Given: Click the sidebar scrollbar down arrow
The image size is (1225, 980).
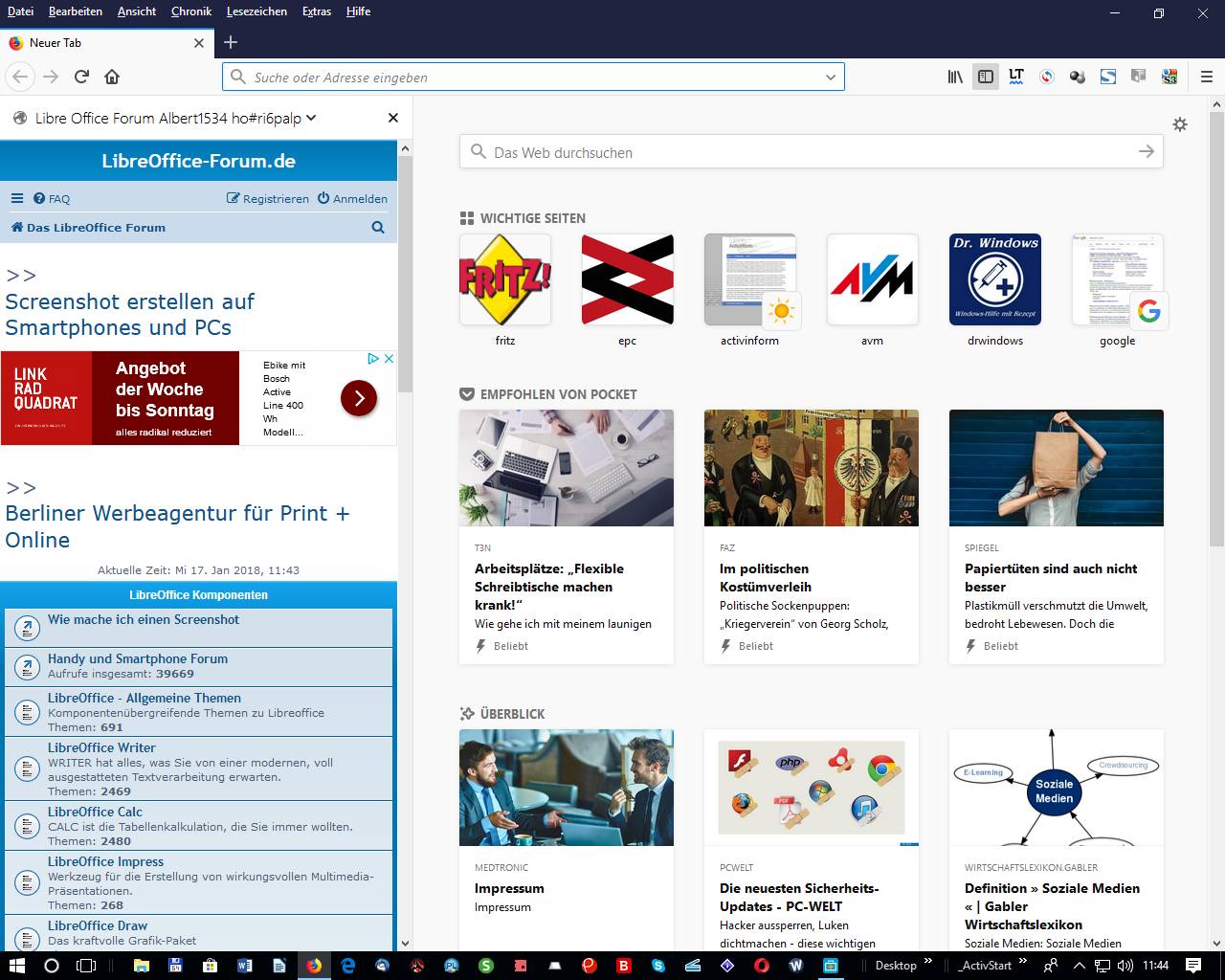Looking at the screenshot, I should [405, 944].
